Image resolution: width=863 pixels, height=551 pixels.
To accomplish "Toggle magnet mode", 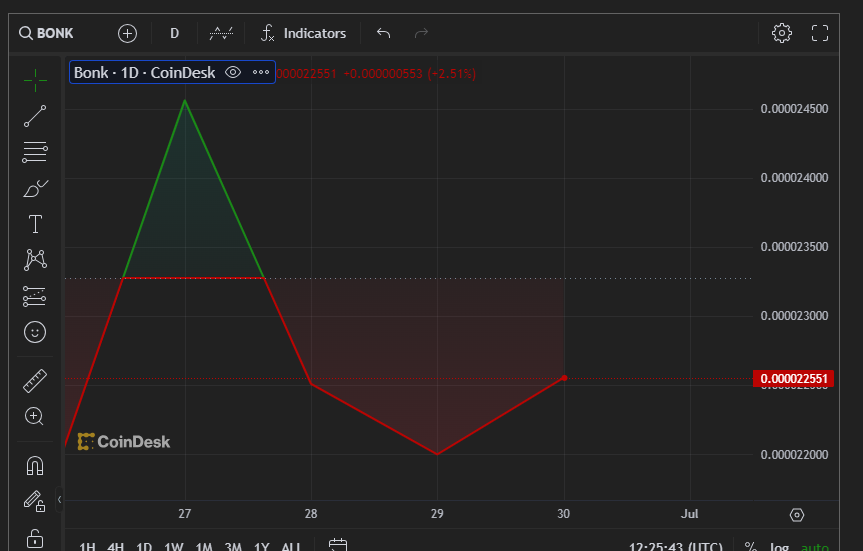I will [35, 466].
